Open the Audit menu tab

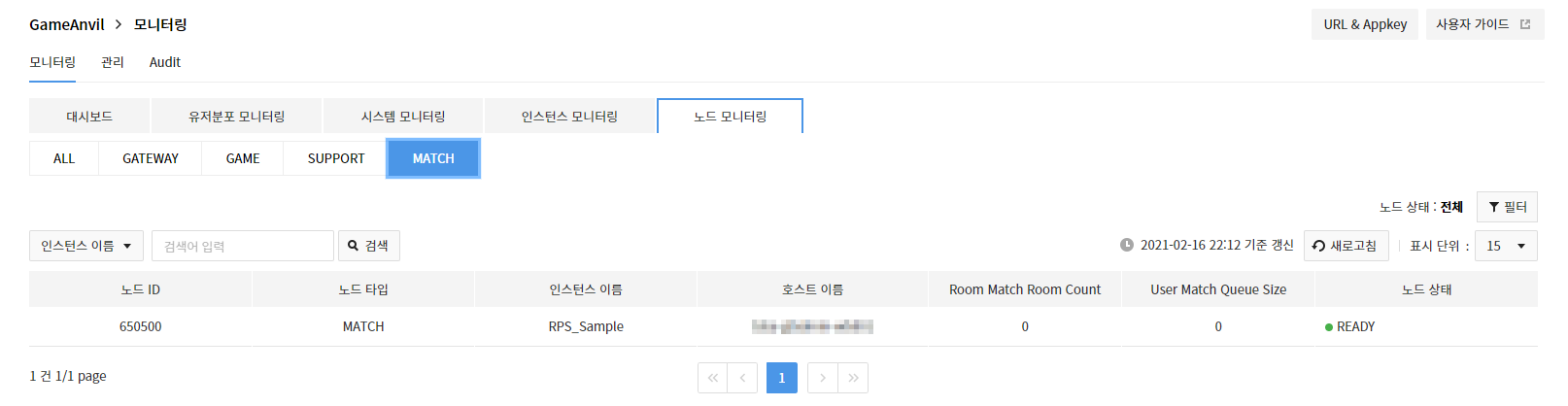click(x=165, y=62)
